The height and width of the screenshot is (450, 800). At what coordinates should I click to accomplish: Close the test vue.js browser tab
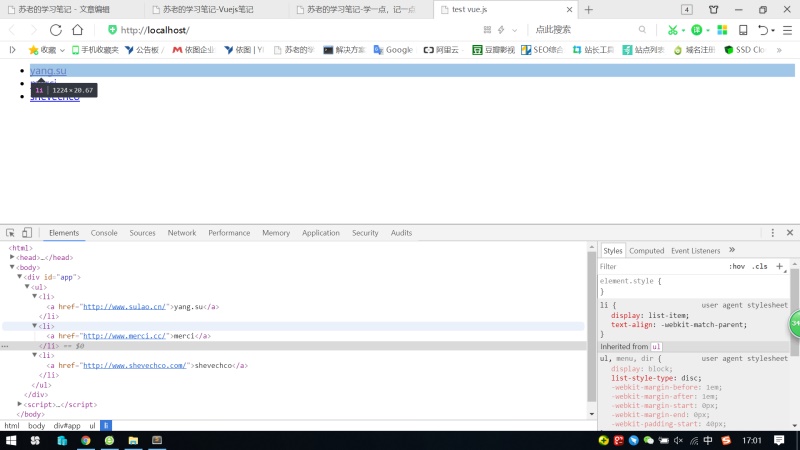coord(569,10)
